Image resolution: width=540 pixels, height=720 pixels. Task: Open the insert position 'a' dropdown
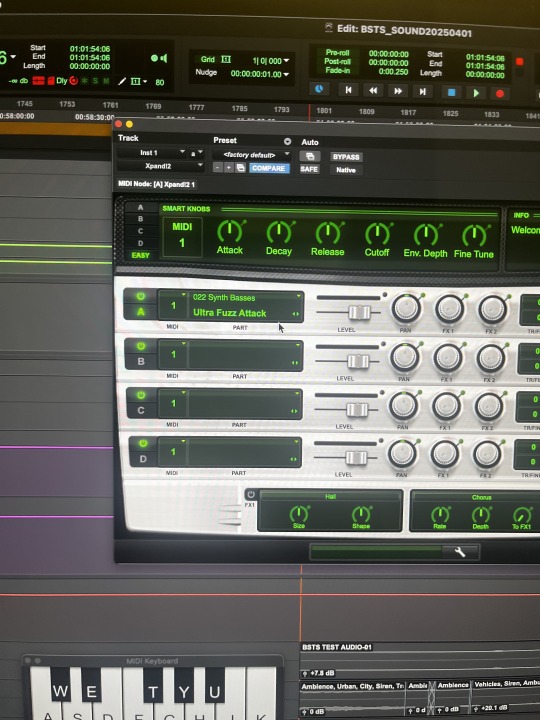196,153
